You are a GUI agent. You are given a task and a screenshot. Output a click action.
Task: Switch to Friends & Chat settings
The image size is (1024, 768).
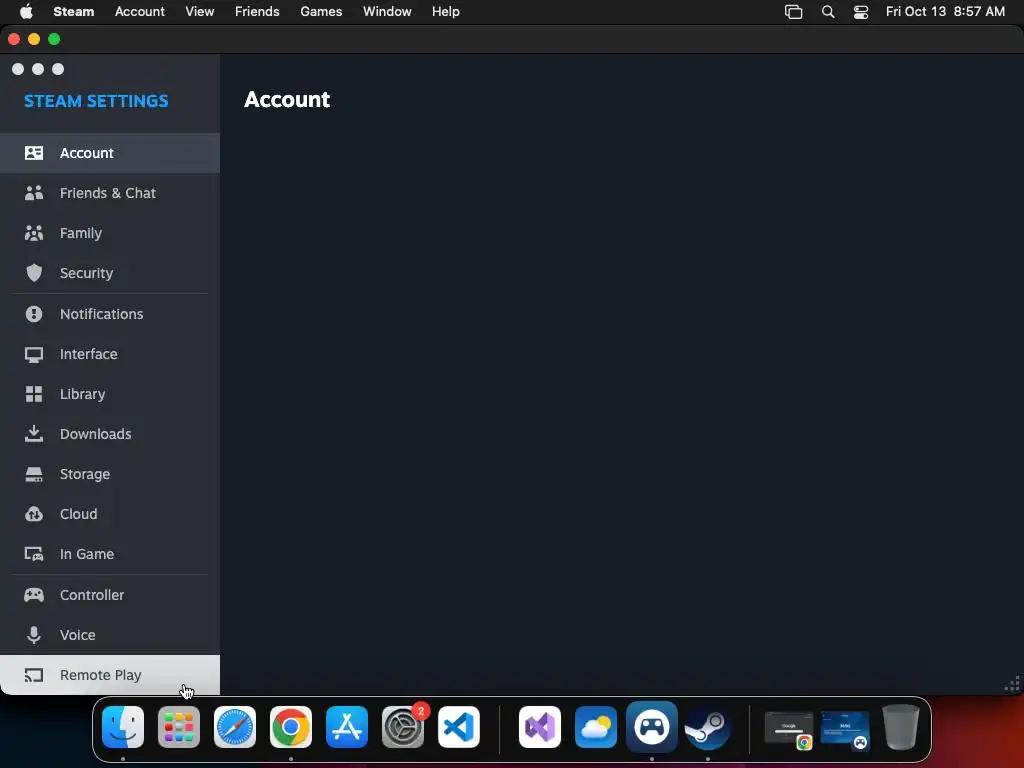pyautogui.click(x=110, y=193)
